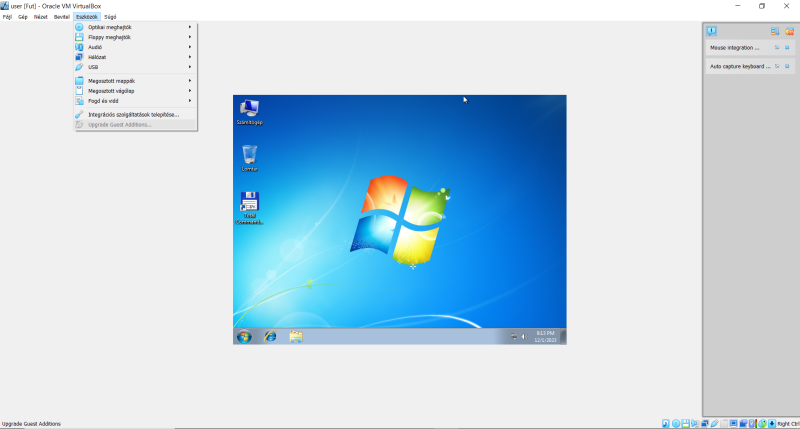
Task: Expand arrow beside Audió
Action: point(190,47)
